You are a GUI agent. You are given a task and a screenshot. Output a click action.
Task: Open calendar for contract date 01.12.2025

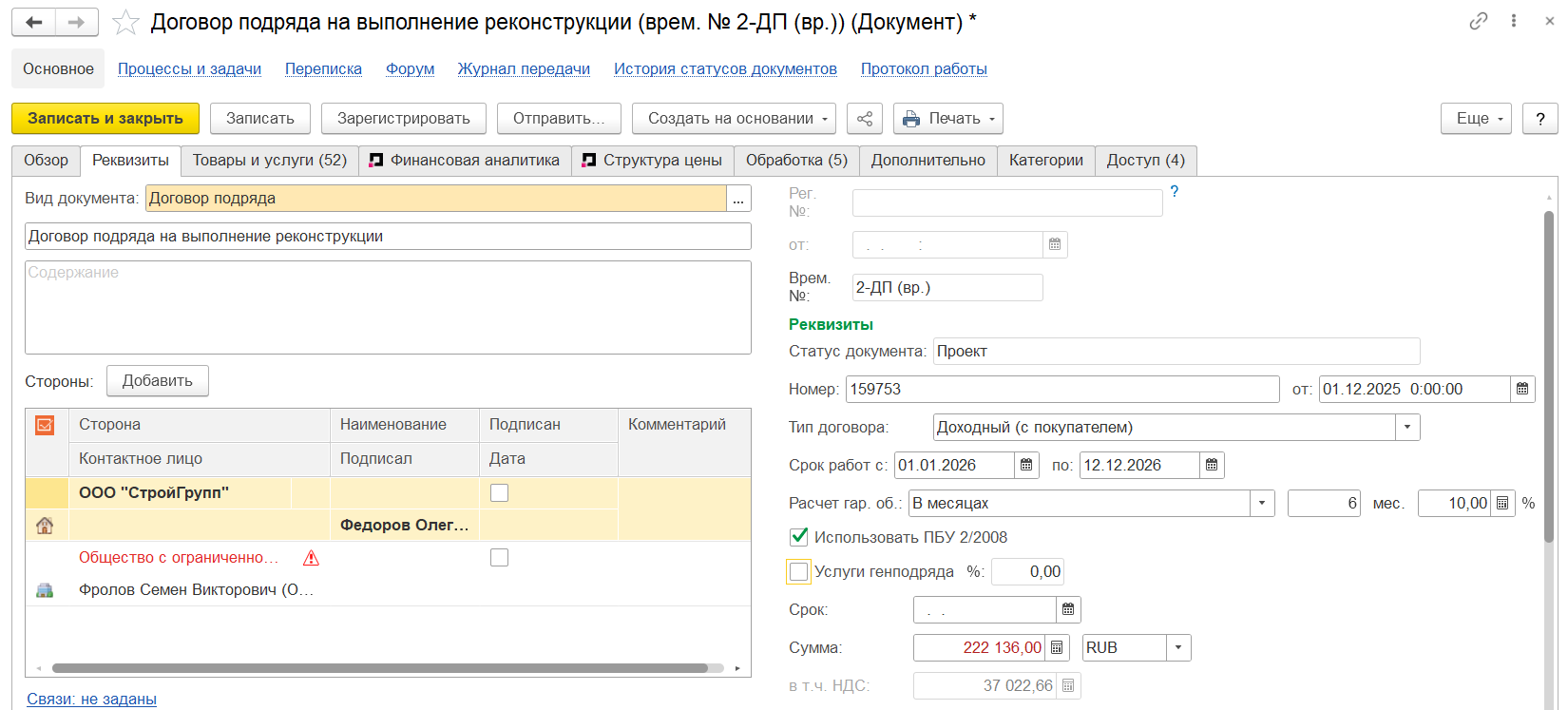1522,389
